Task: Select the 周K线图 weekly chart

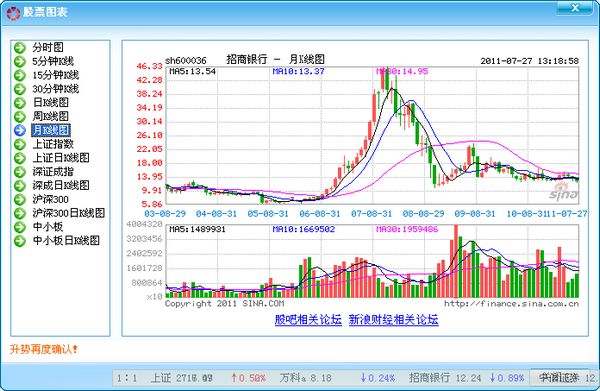Action: tap(51, 116)
